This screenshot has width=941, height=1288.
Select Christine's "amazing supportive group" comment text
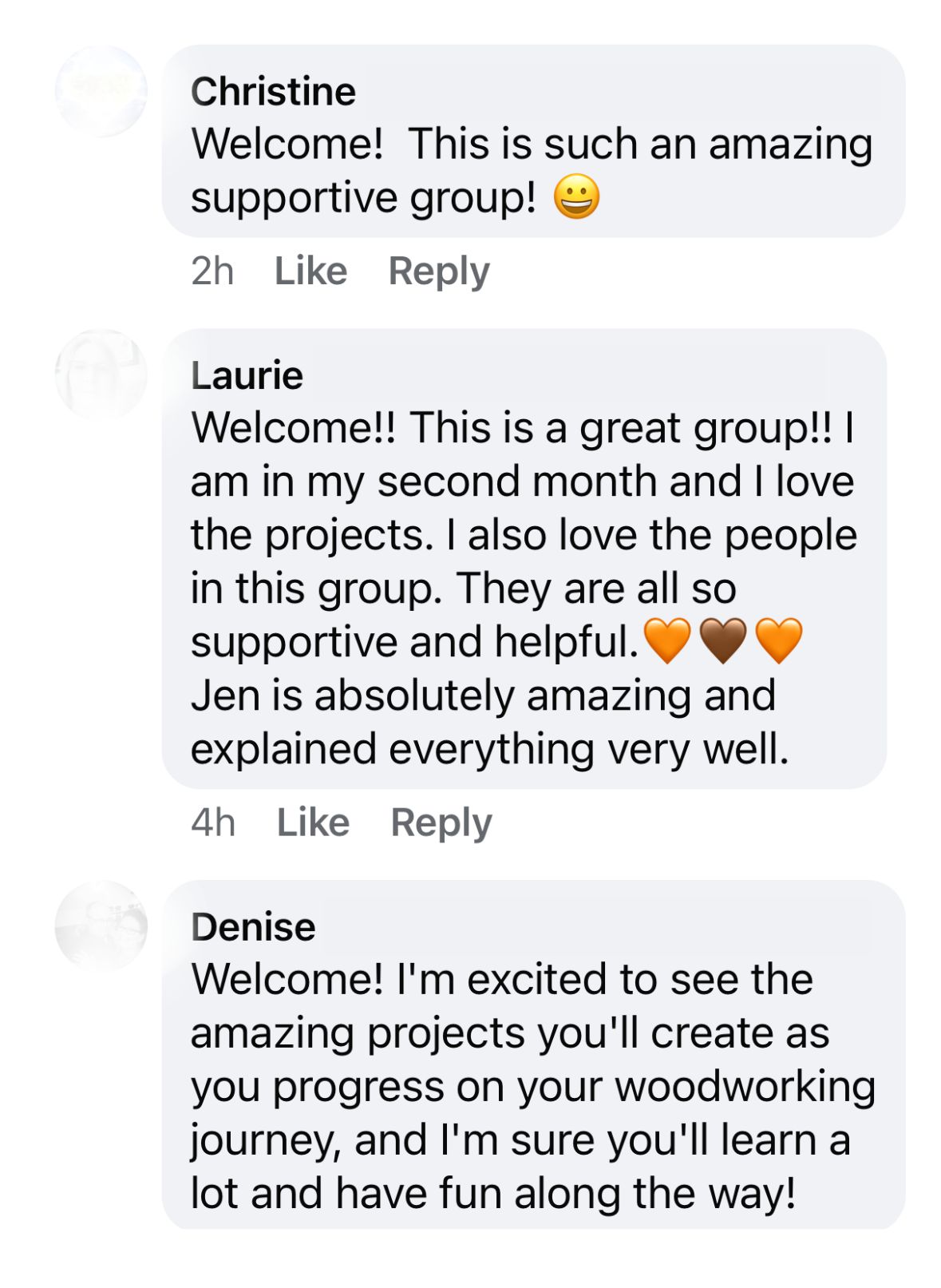(x=531, y=171)
